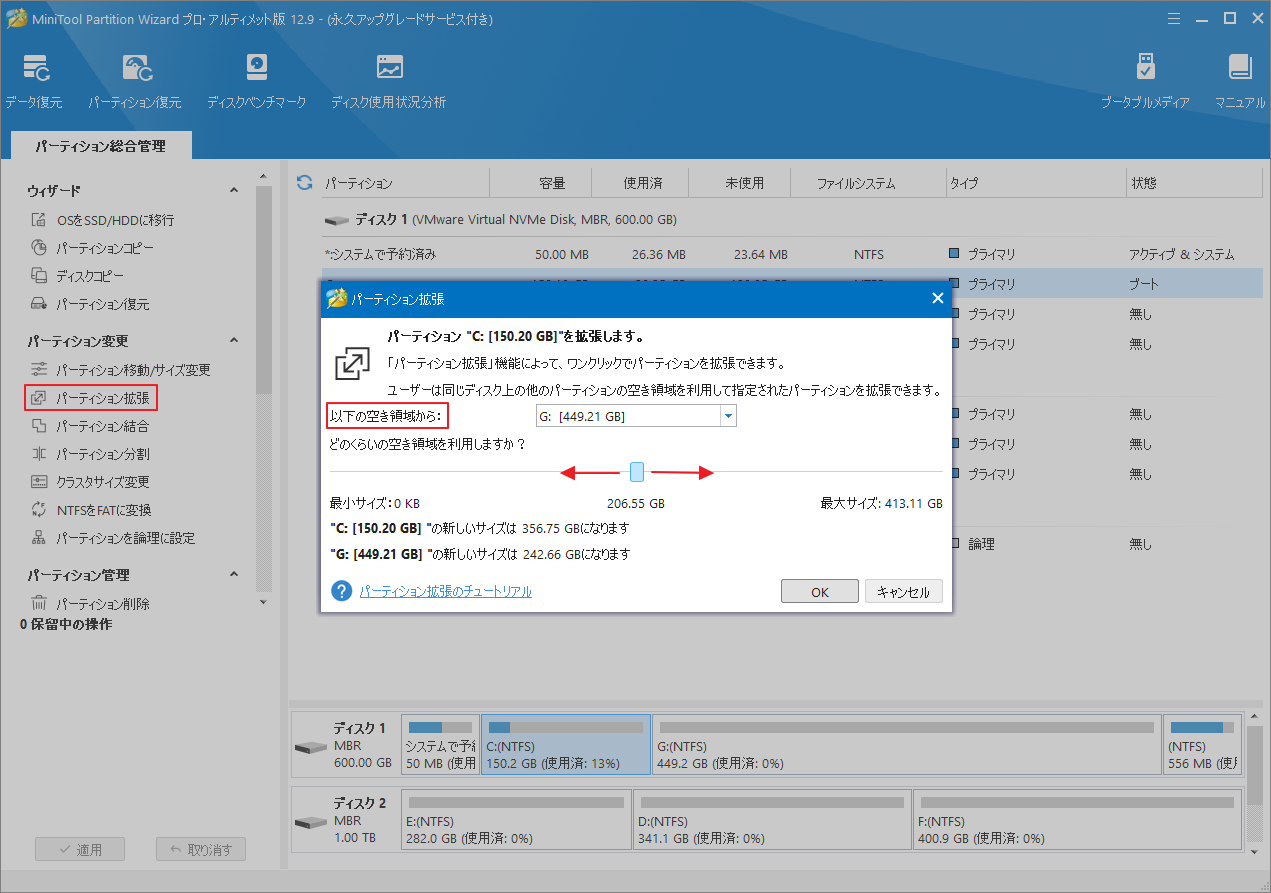Sort by Partition (パーティション) column header
The width and height of the screenshot is (1271, 893).
tap(358, 184)
